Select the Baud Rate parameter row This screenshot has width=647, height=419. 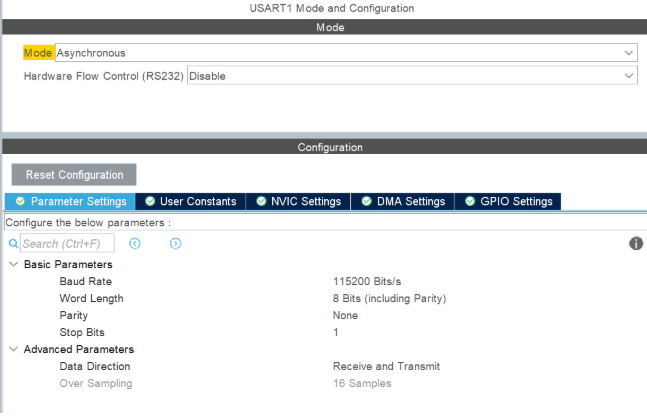(x=85, y=282)
